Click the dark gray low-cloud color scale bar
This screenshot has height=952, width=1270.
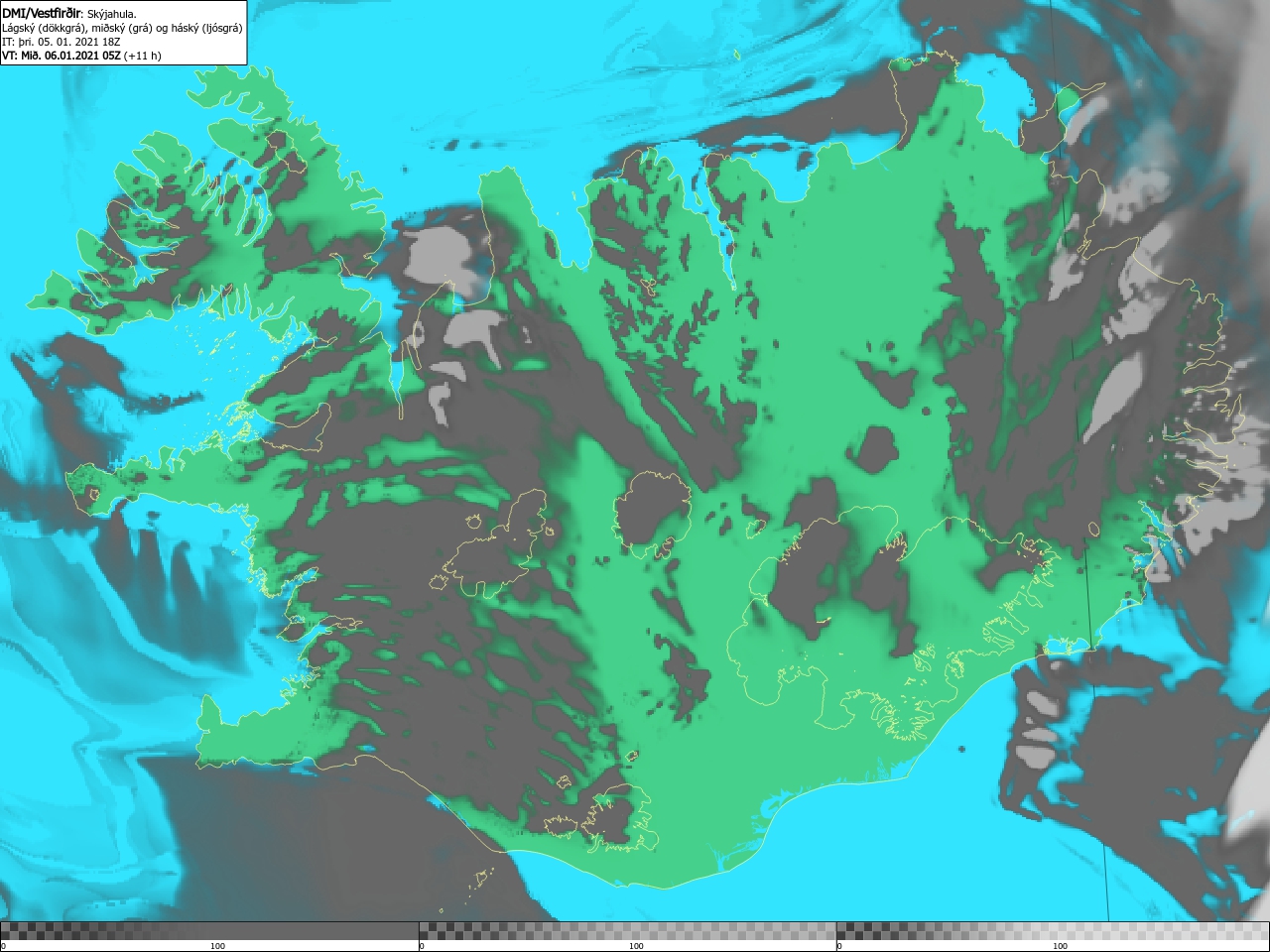tap(209, 930)
